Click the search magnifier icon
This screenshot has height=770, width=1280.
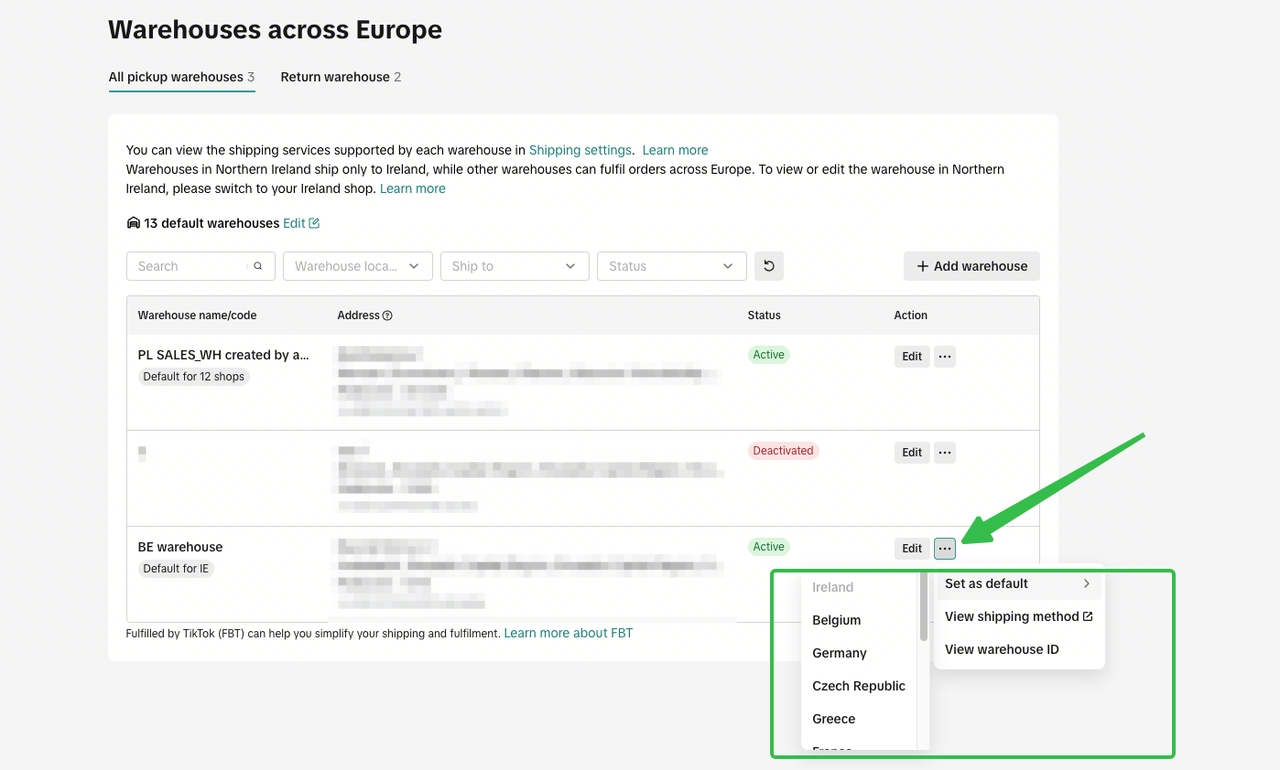258,266
